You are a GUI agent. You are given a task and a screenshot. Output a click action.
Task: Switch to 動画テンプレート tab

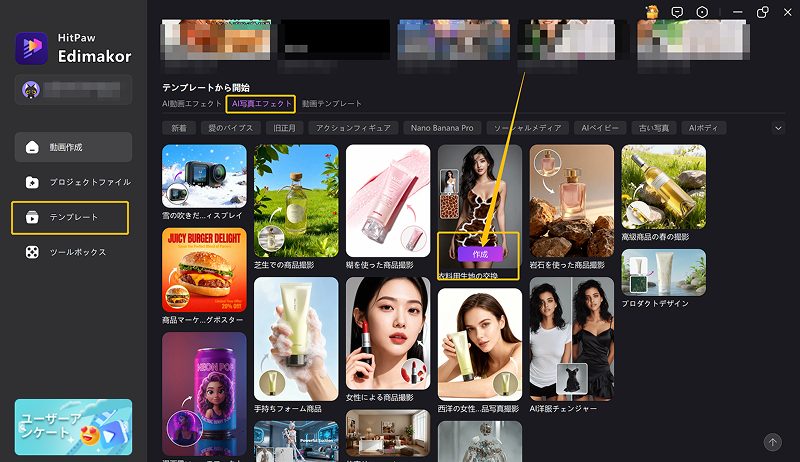click(332, 104)
